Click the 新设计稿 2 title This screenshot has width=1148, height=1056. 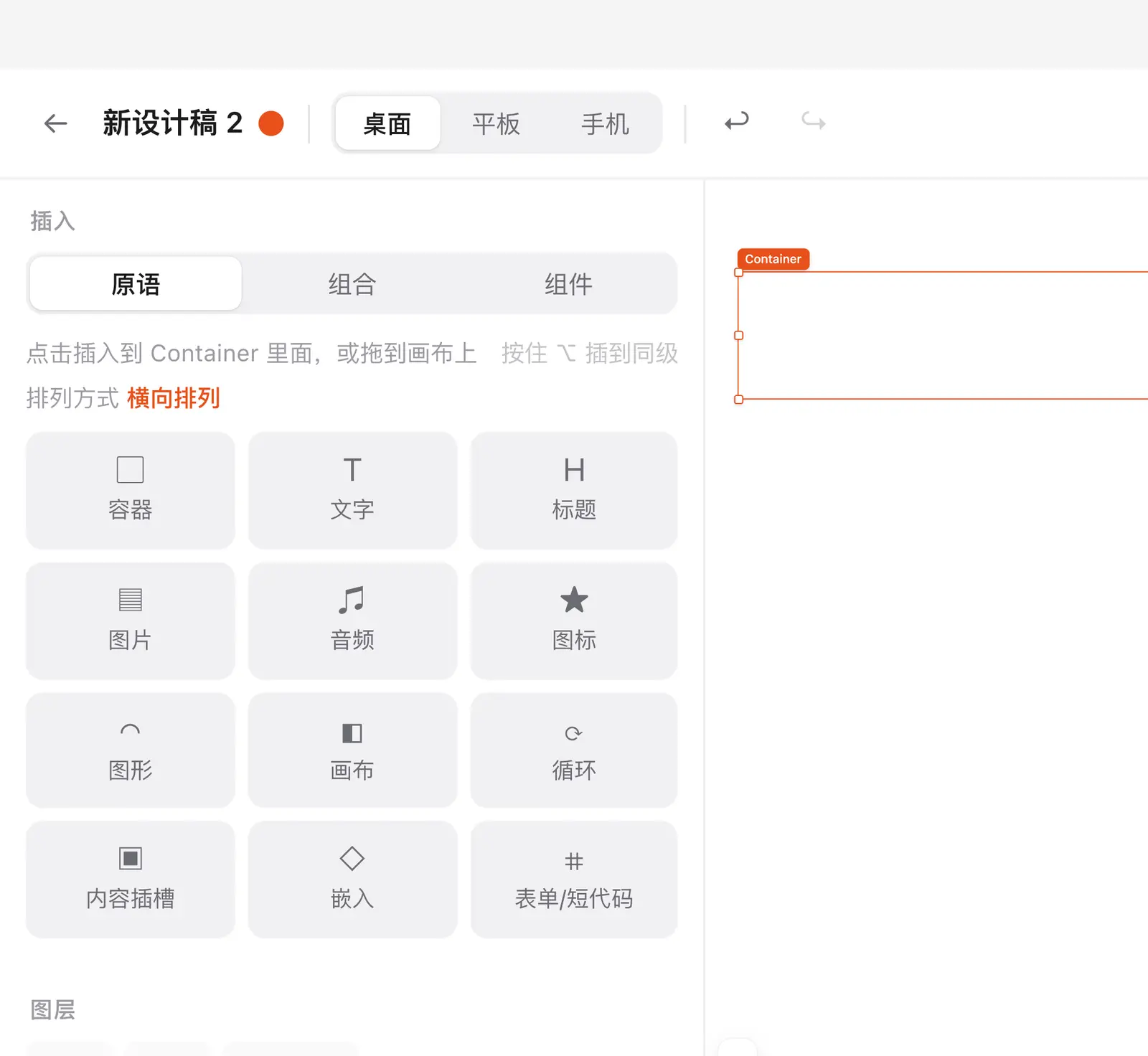[x=173, y=123]
